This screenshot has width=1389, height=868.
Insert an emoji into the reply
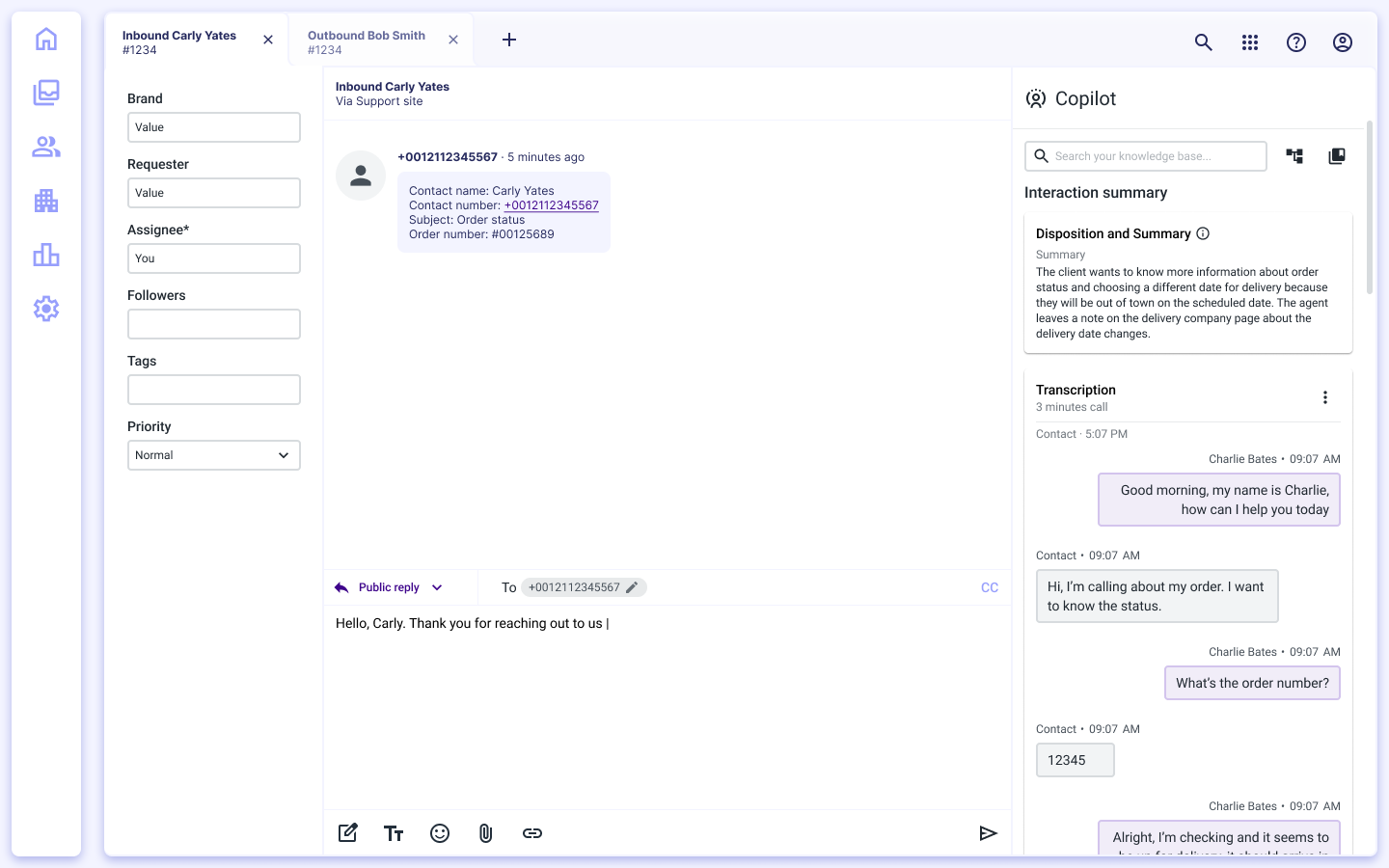[440, 832]
